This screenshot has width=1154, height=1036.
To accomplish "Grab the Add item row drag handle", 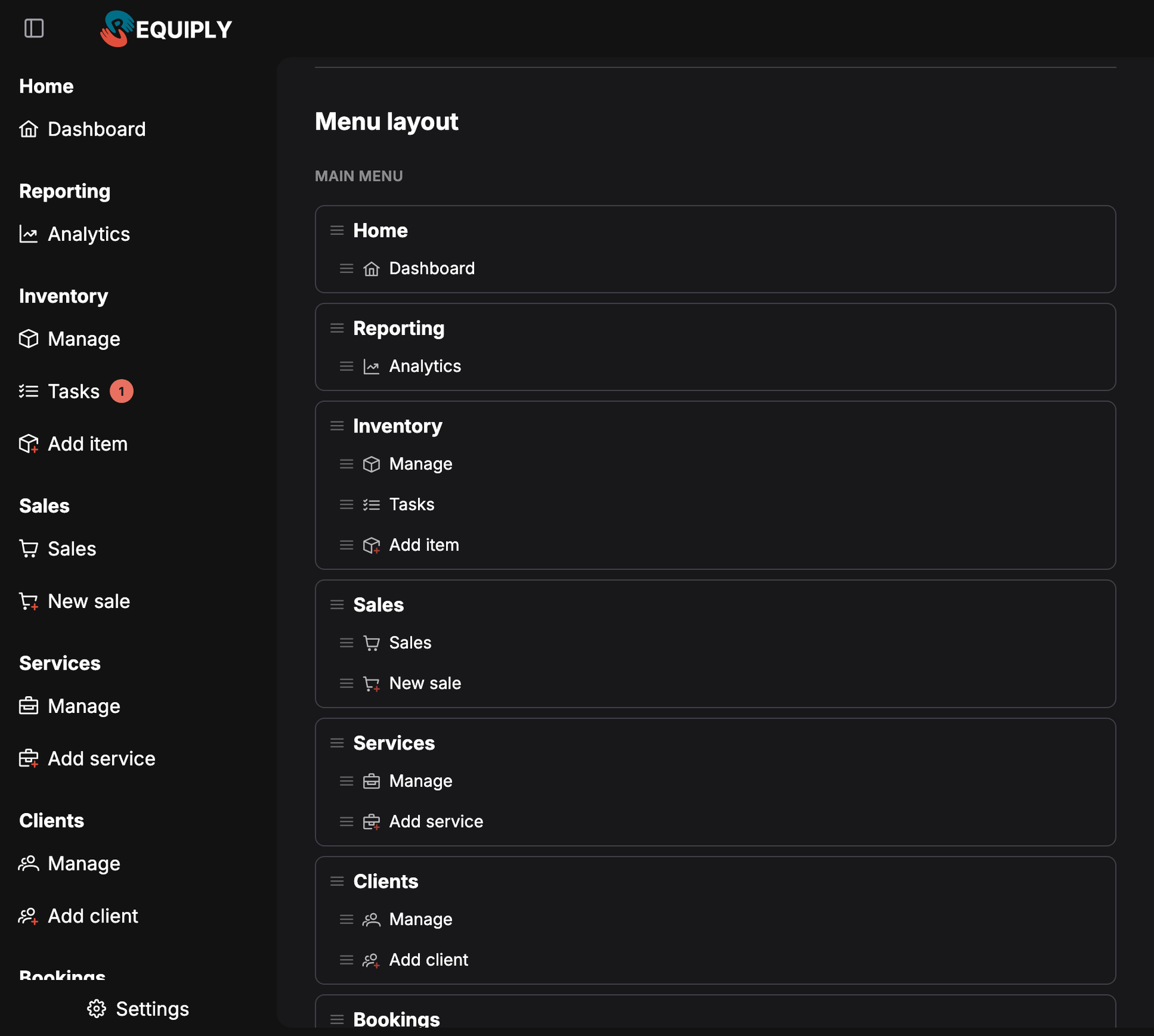I will click(347, 545).
